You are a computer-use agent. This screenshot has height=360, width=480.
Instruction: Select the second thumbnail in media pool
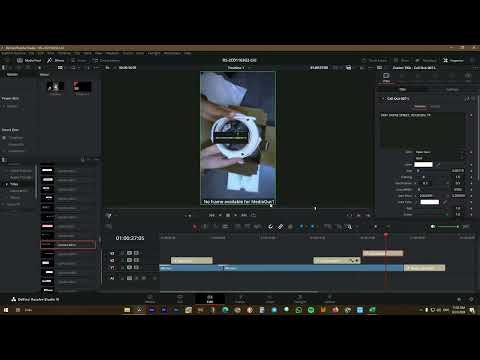(x=82, y=87)
